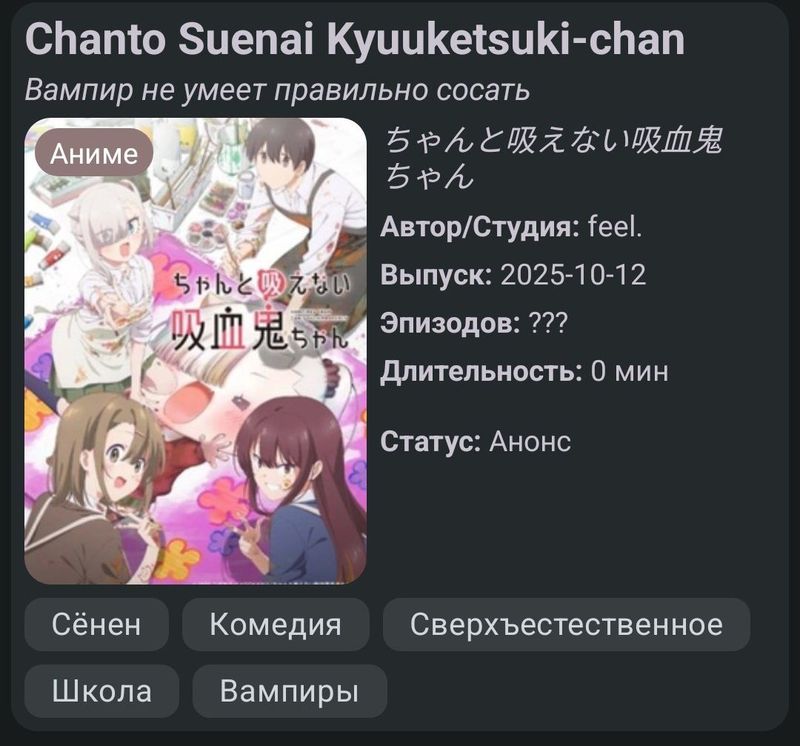The height and width of the screenshot is (746, 800).
Task: Select the Japanese title text
Action: (554, 158)
